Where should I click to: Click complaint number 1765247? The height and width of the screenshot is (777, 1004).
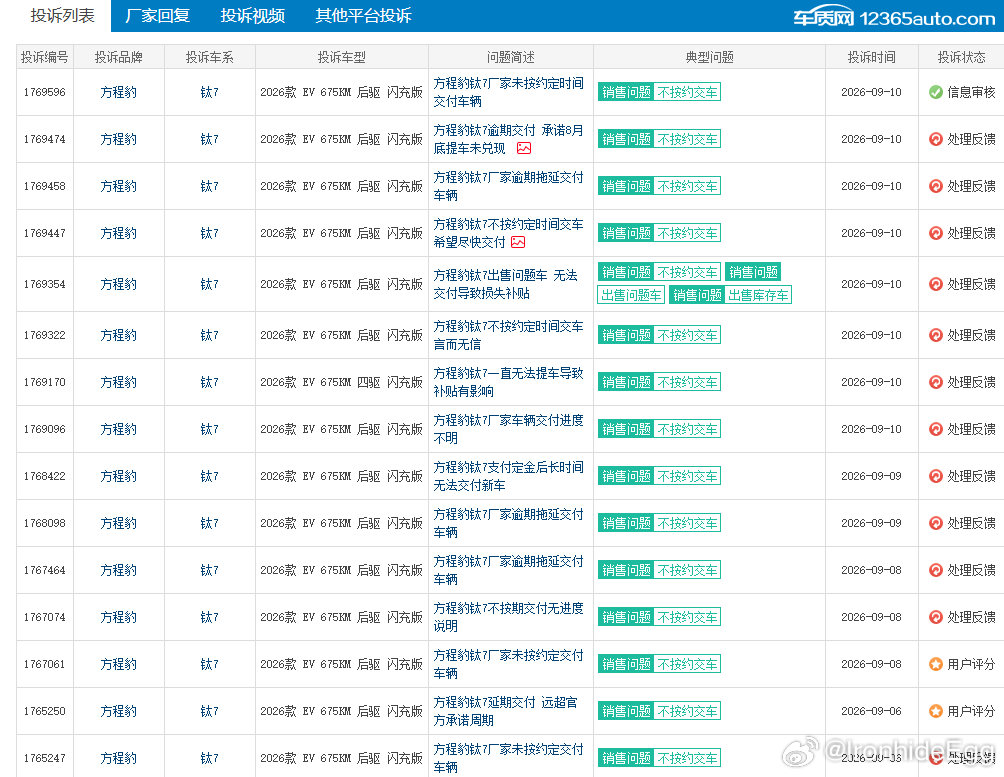coord(45,758)
